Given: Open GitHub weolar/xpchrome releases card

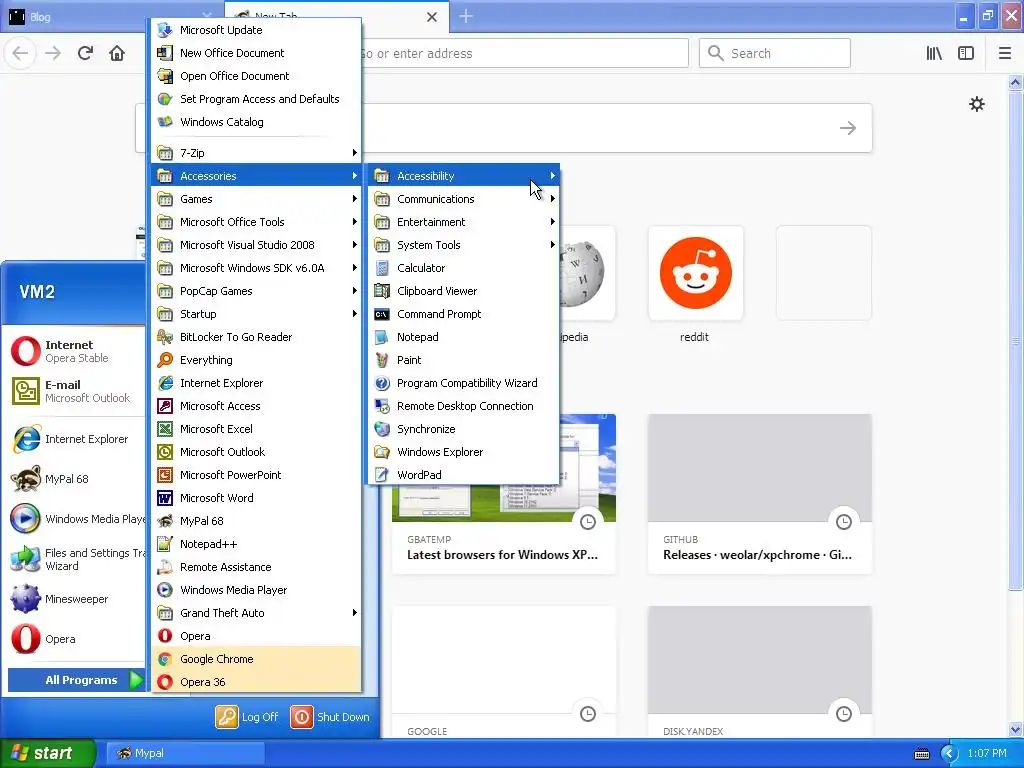Looking at the screenshot, I should click(760, 494).
